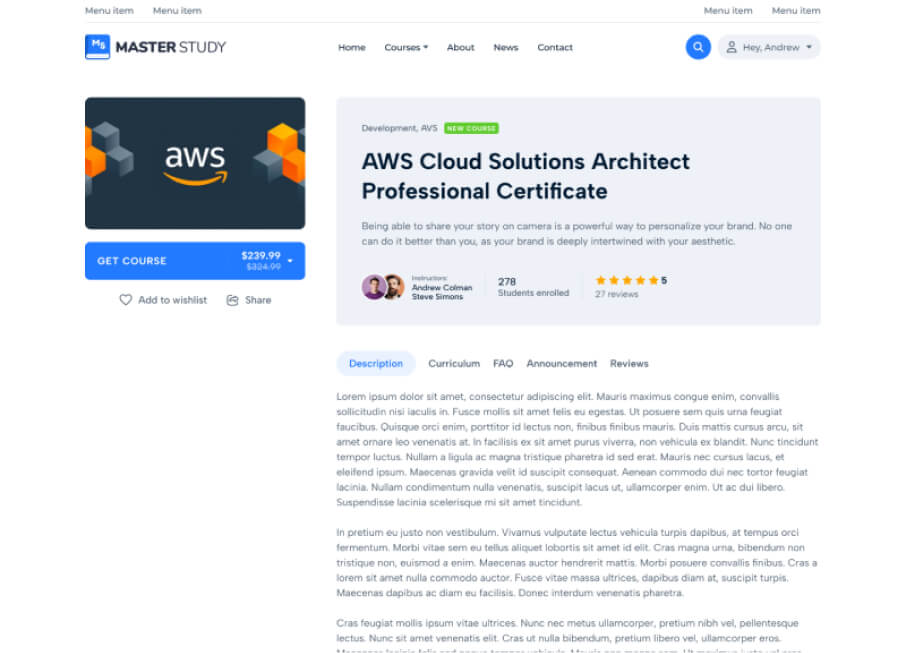Click the Share icon

[x=233, y=300]
